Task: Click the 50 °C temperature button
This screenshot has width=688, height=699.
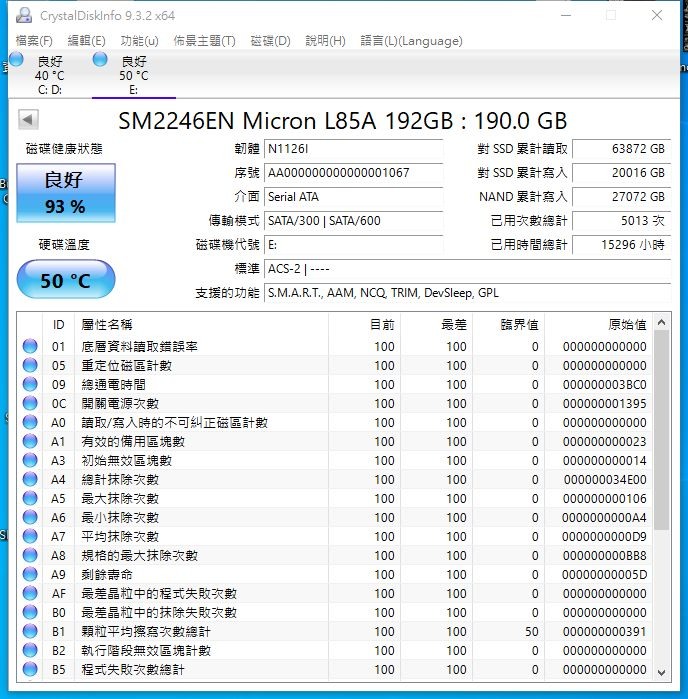Action: click(x=66, y=280)
